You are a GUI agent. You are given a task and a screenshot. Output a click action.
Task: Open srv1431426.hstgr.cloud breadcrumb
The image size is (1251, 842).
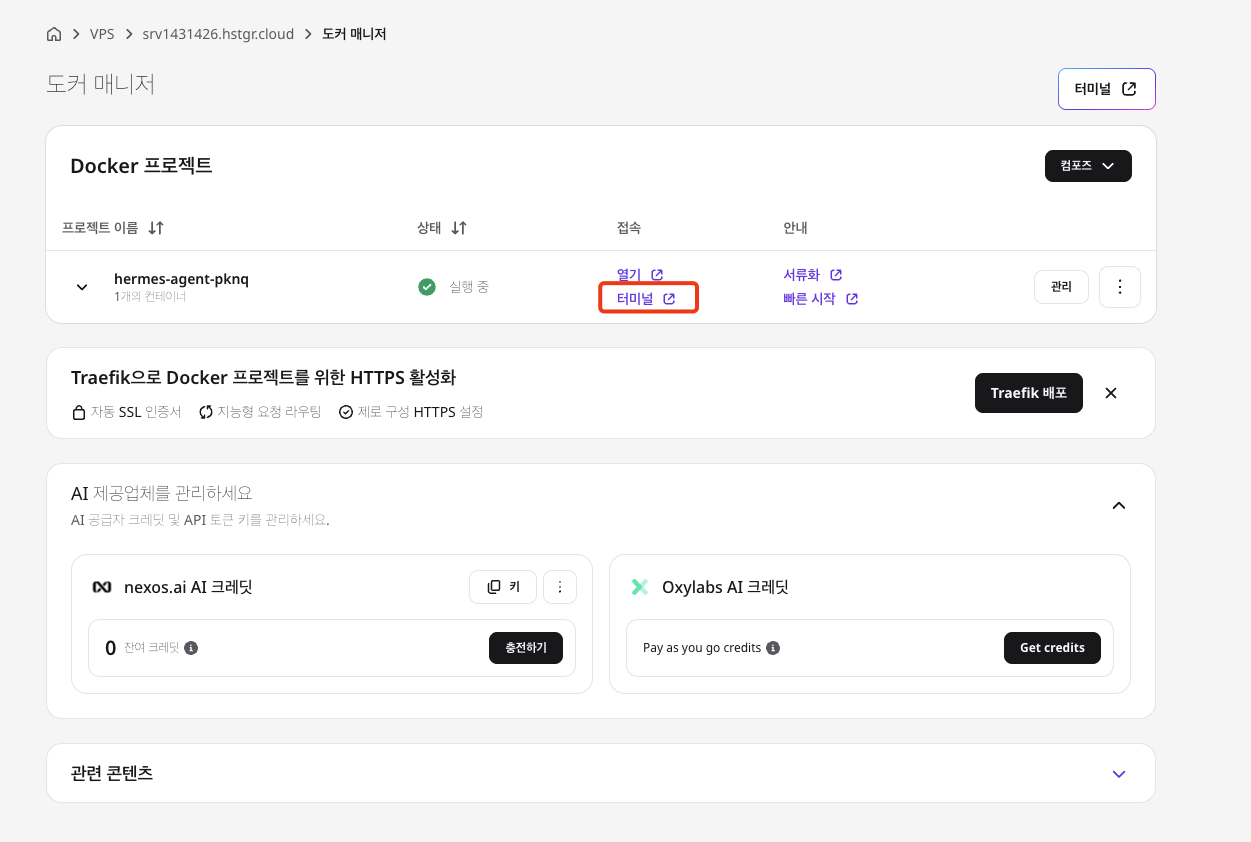pos(219,34)
